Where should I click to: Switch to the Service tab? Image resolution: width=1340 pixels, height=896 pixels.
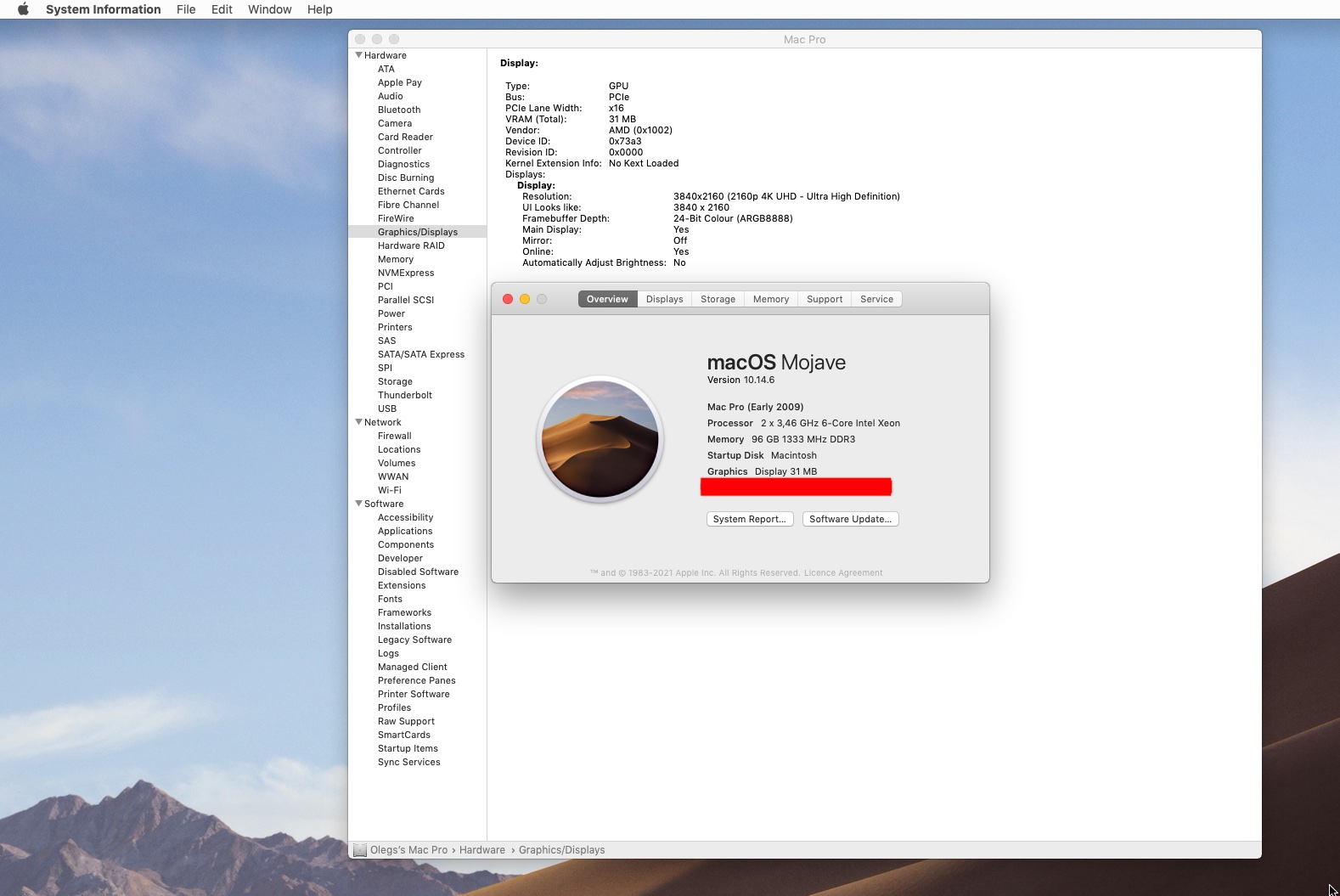coord(876,299)
